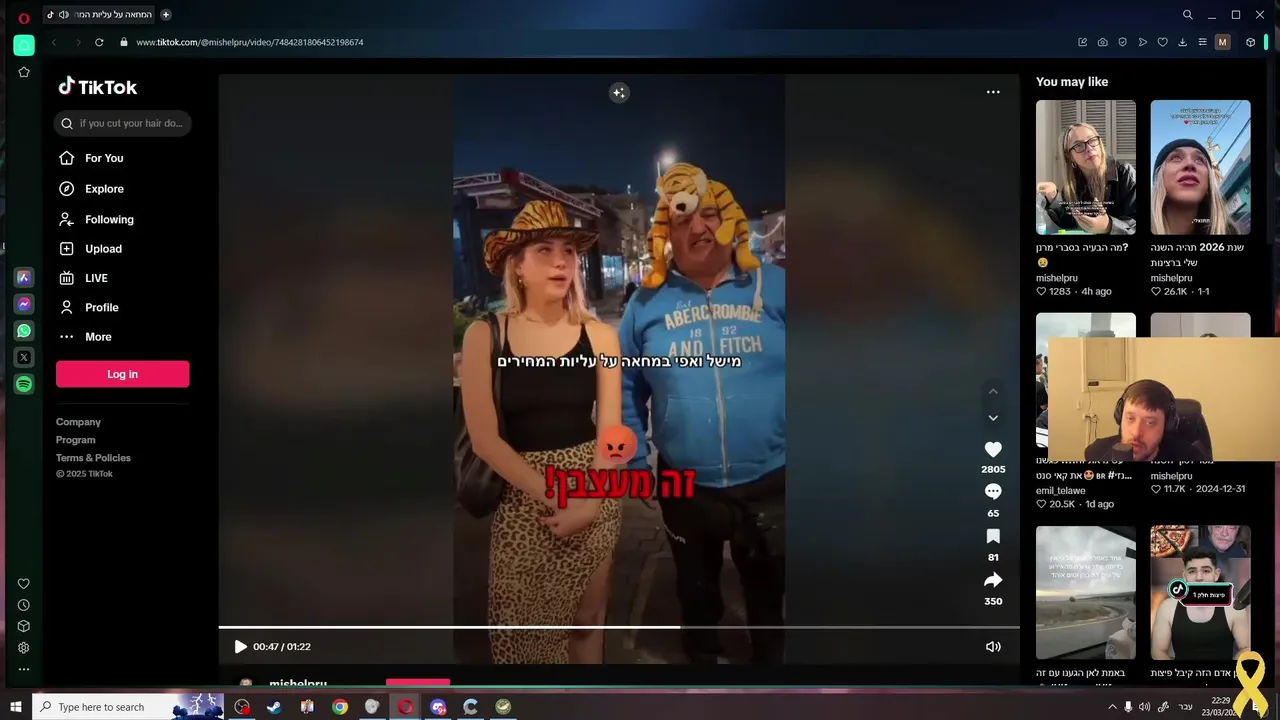
Task: Go back in browser history
Action: (x=54, y=42)
